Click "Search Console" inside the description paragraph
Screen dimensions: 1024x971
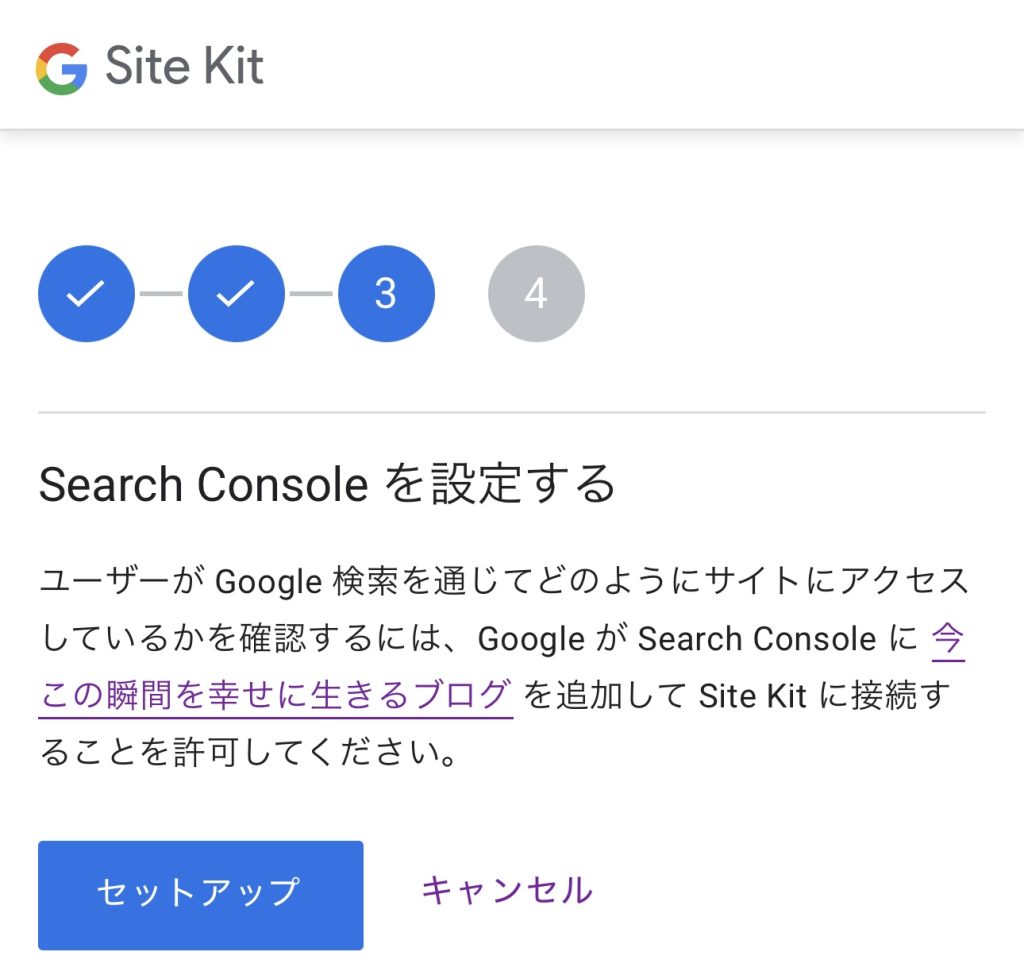(756, 638)
